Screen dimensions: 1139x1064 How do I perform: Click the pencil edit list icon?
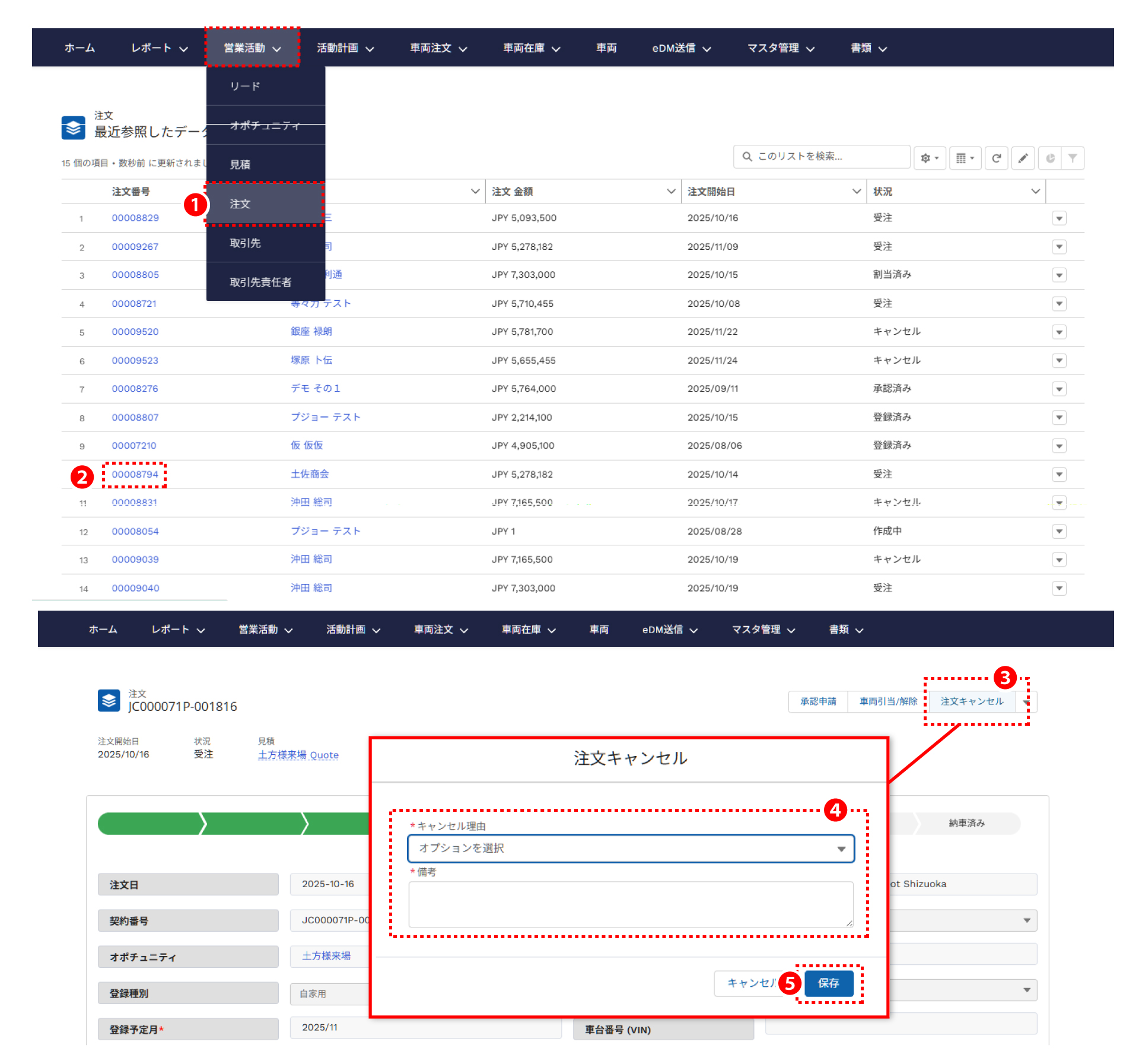point(1023,158)
